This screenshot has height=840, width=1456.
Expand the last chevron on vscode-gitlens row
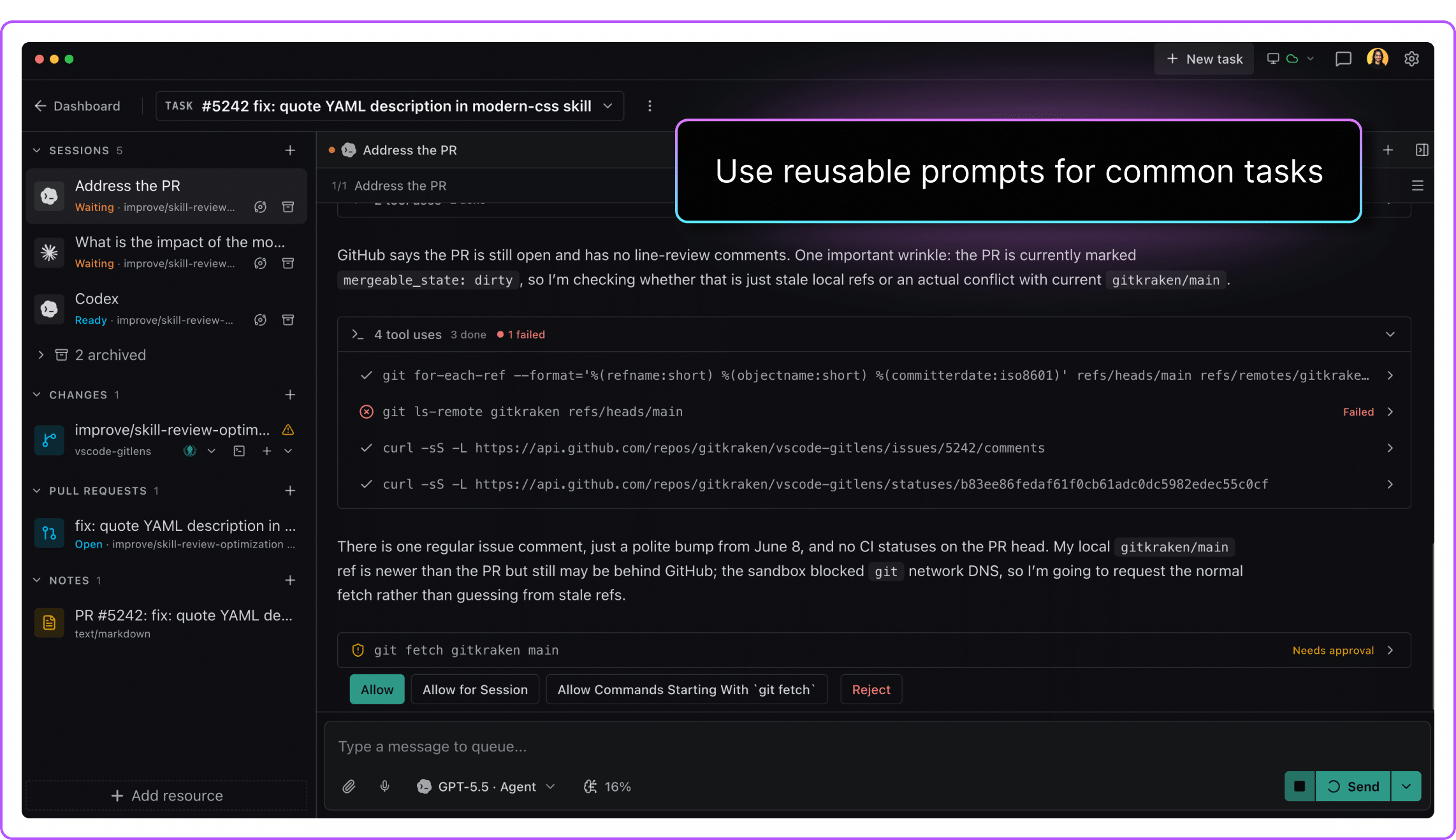pos(288,451)
